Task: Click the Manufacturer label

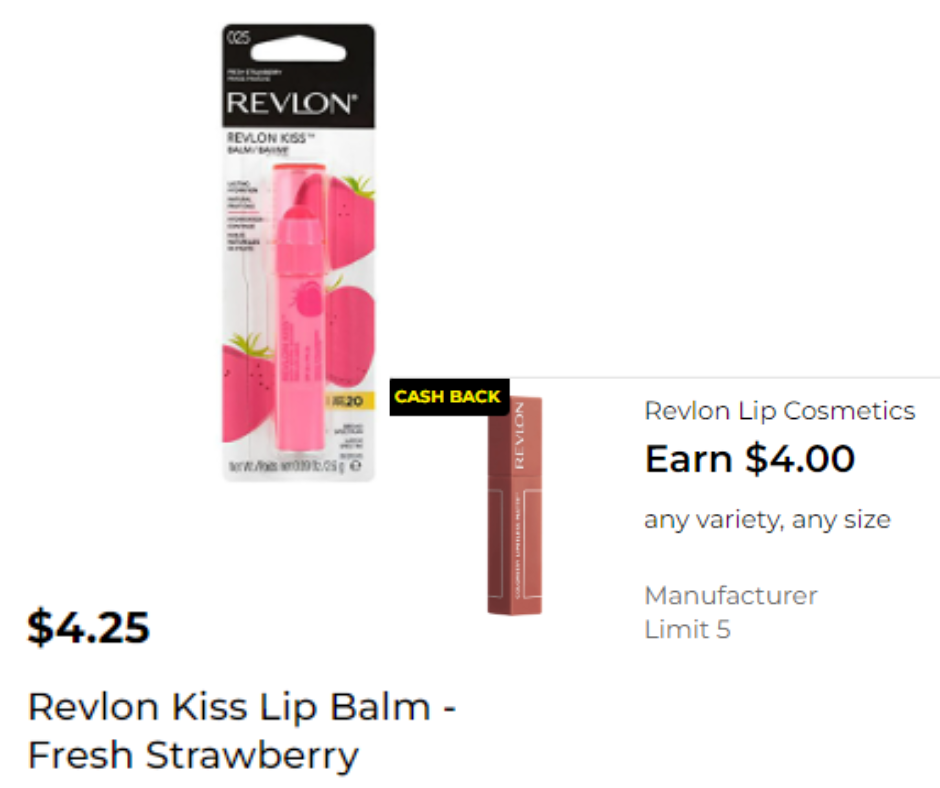Action: click(x=731, y=595)
